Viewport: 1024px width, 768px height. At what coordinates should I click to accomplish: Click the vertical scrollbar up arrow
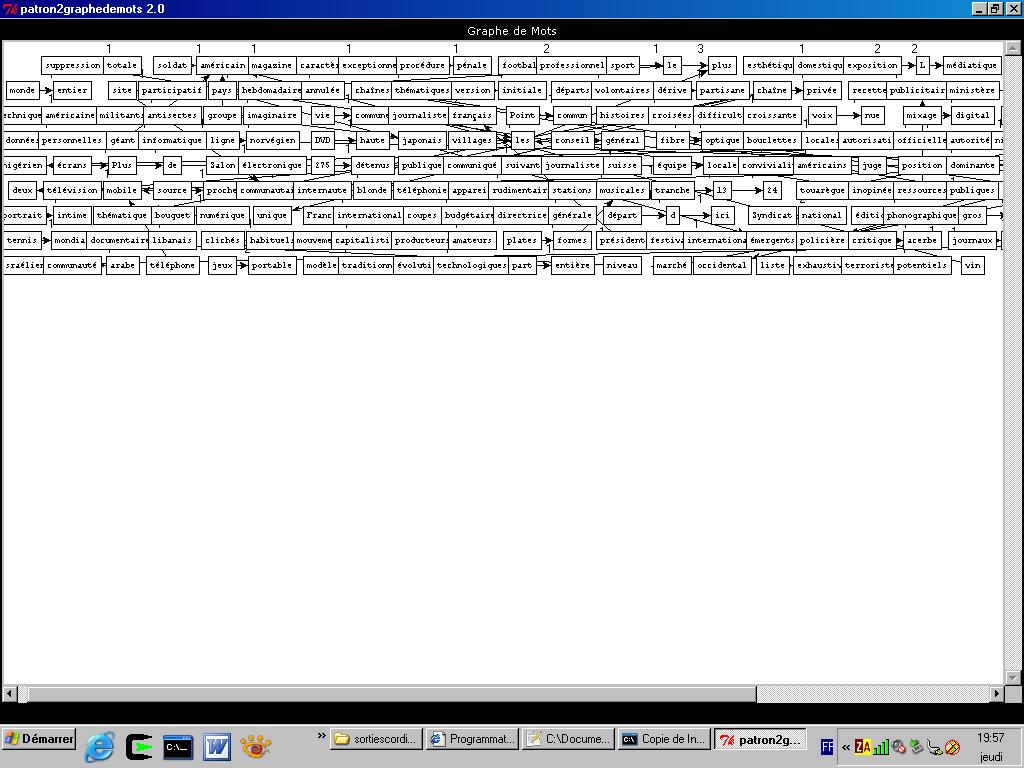(1012, 47)
